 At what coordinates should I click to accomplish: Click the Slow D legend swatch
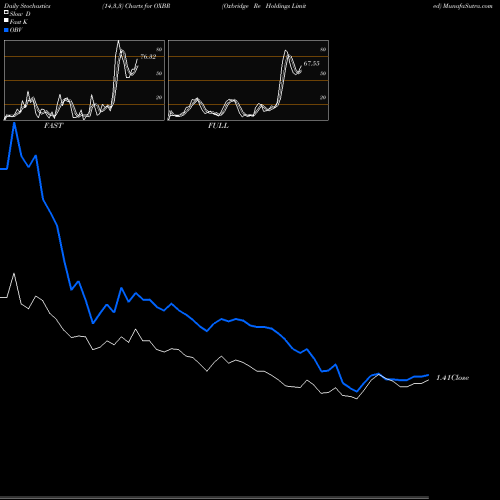pos(6,12)
